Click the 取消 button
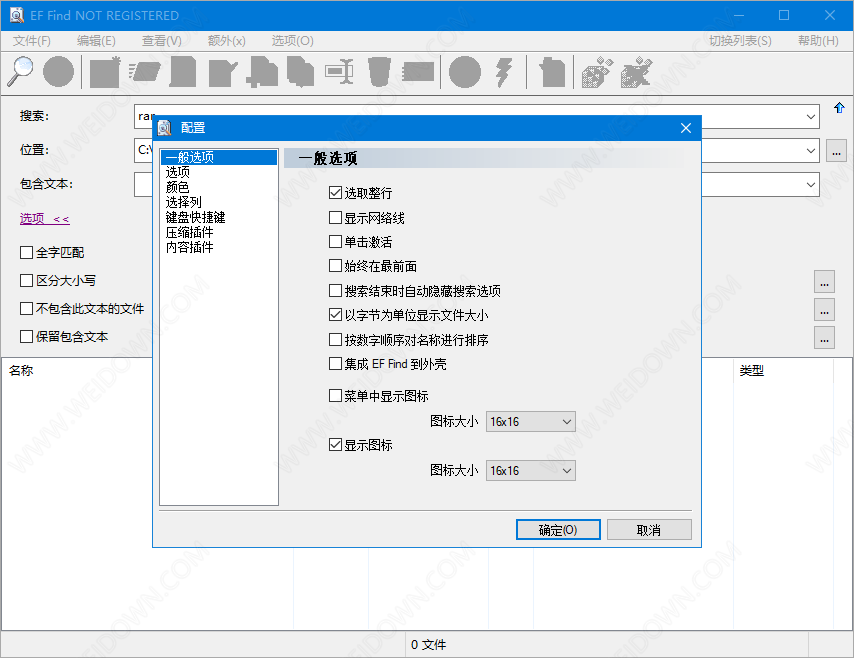The width and height of the screenshot is (854, 658). coord(648,530)
